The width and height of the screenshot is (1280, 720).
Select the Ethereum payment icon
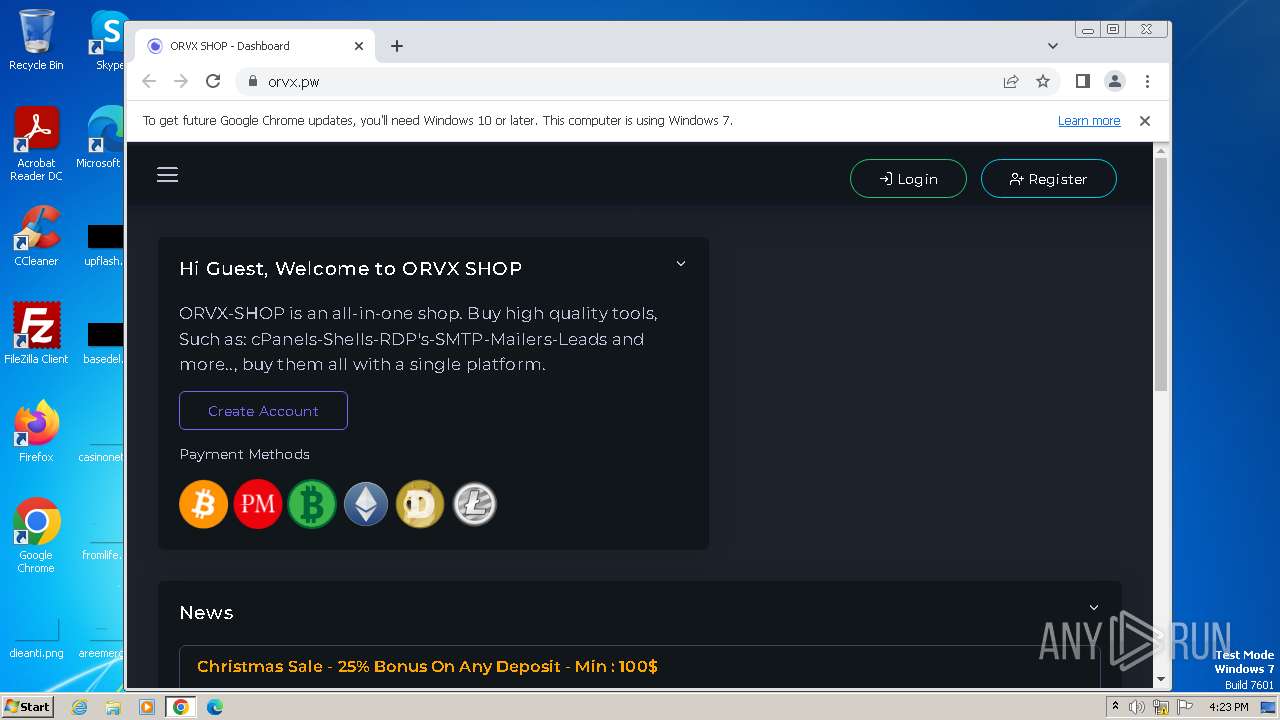366,504
